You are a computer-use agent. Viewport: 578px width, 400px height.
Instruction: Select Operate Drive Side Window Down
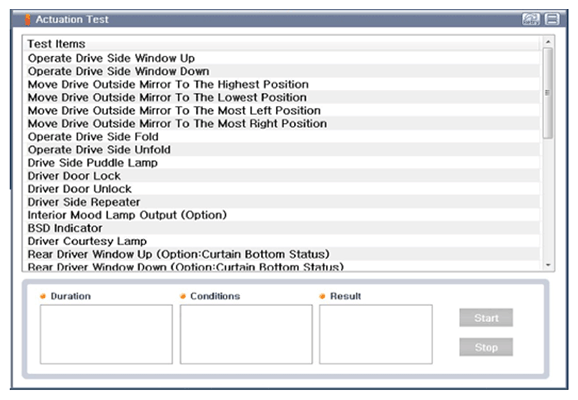(x=283, y=71)
